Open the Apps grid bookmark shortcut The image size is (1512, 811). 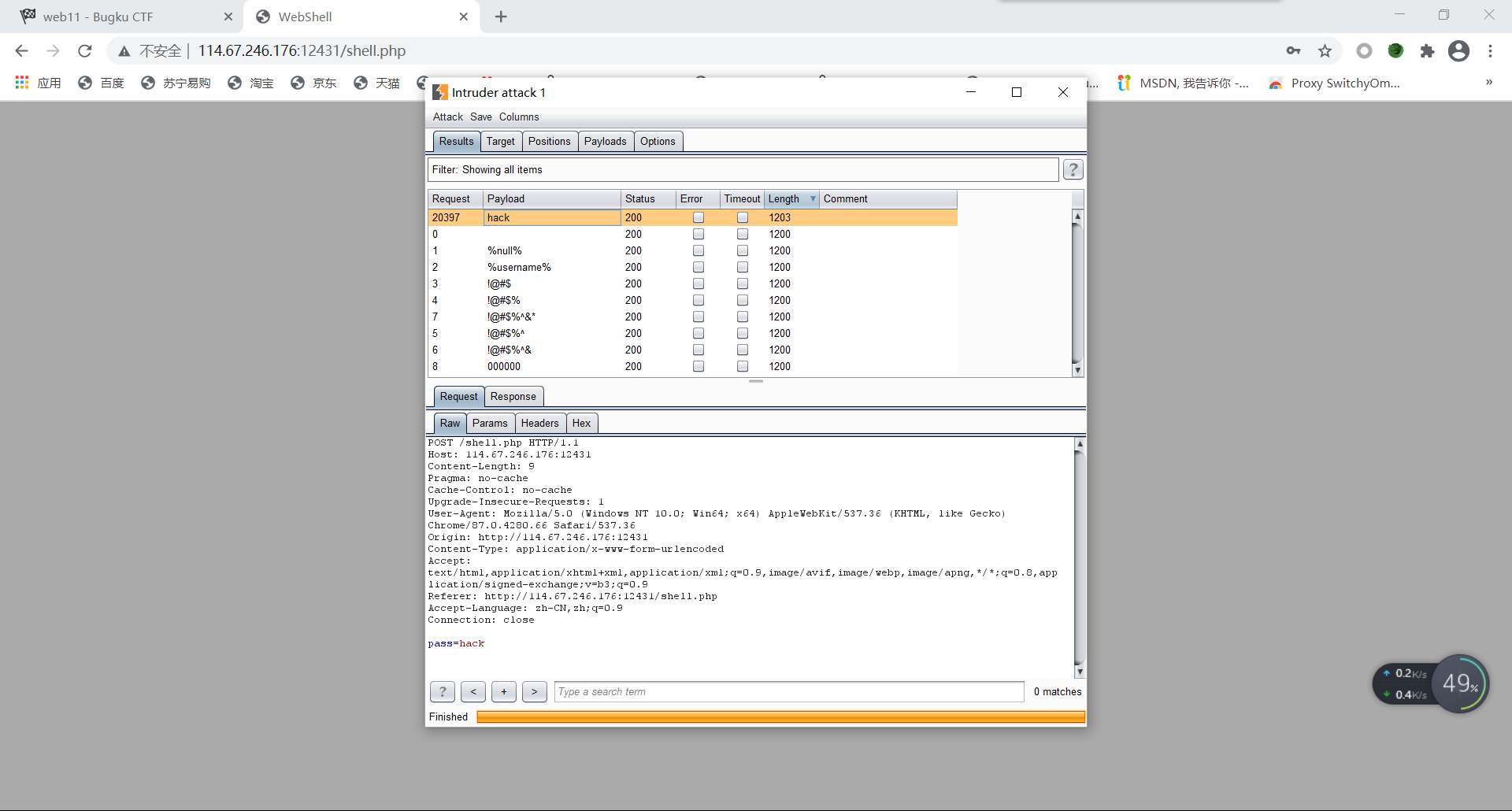(22, 83)
